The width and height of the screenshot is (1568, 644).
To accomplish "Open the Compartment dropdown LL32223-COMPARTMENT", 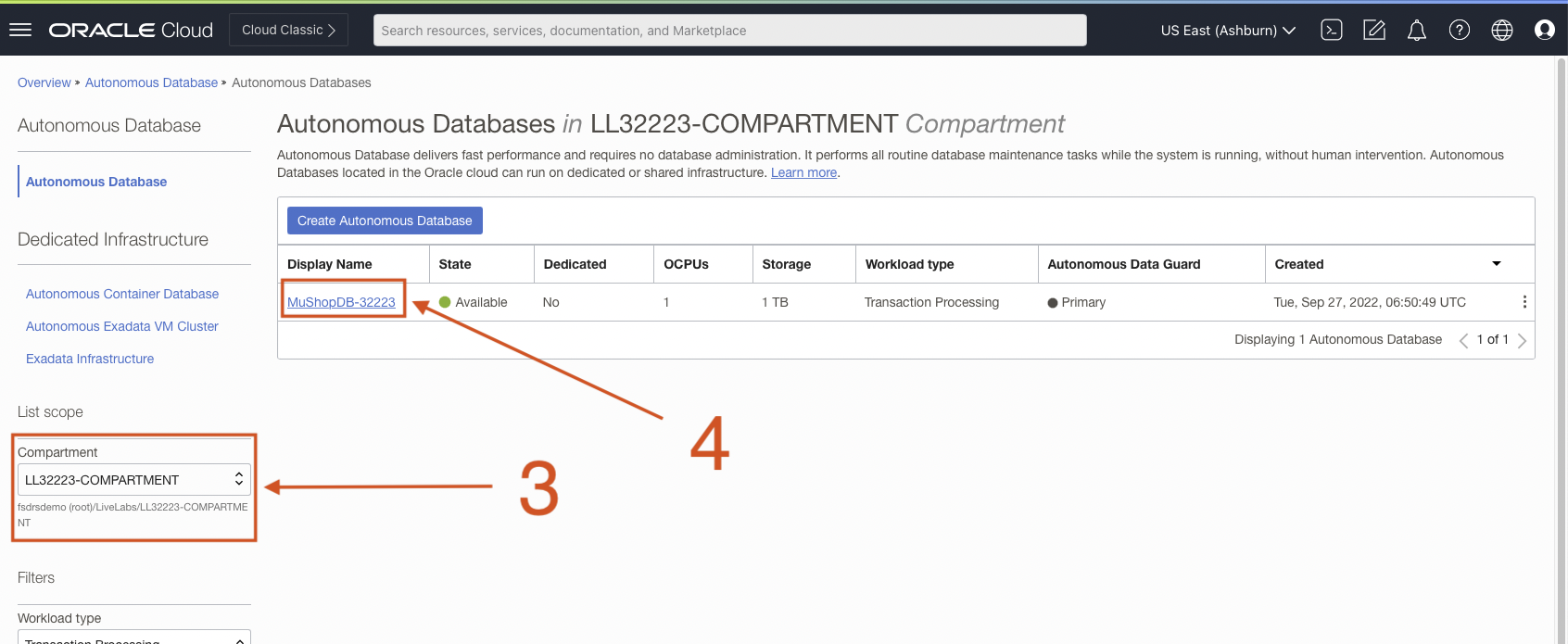I will point(134,479).
